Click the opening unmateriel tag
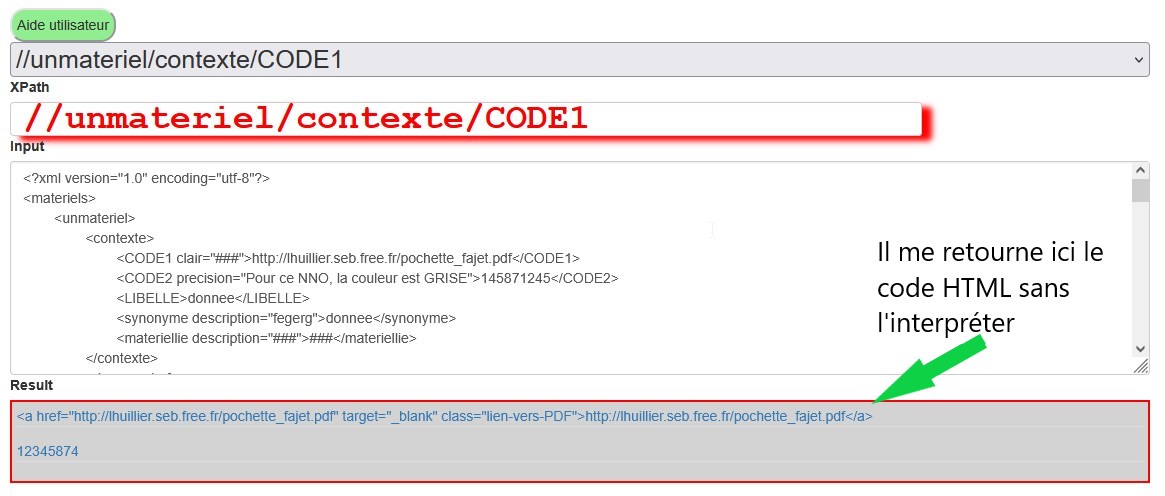1165x496 pixels. (x=94, y=218)
